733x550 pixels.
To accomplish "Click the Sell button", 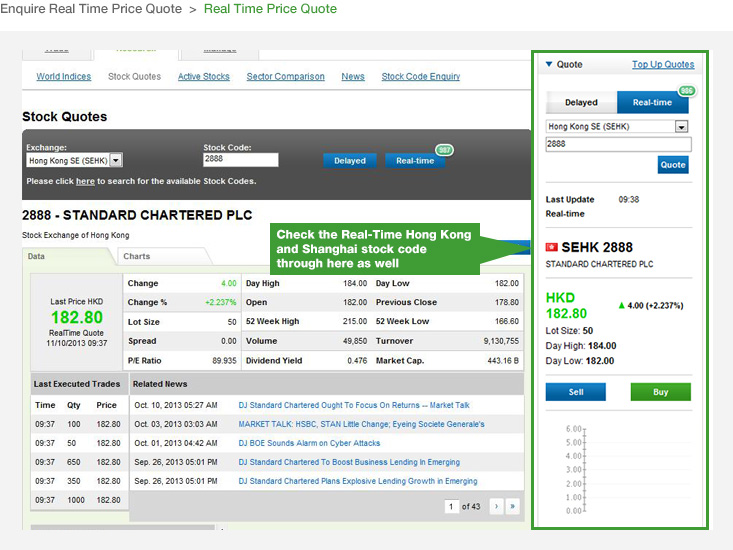I will coord(575,392).
